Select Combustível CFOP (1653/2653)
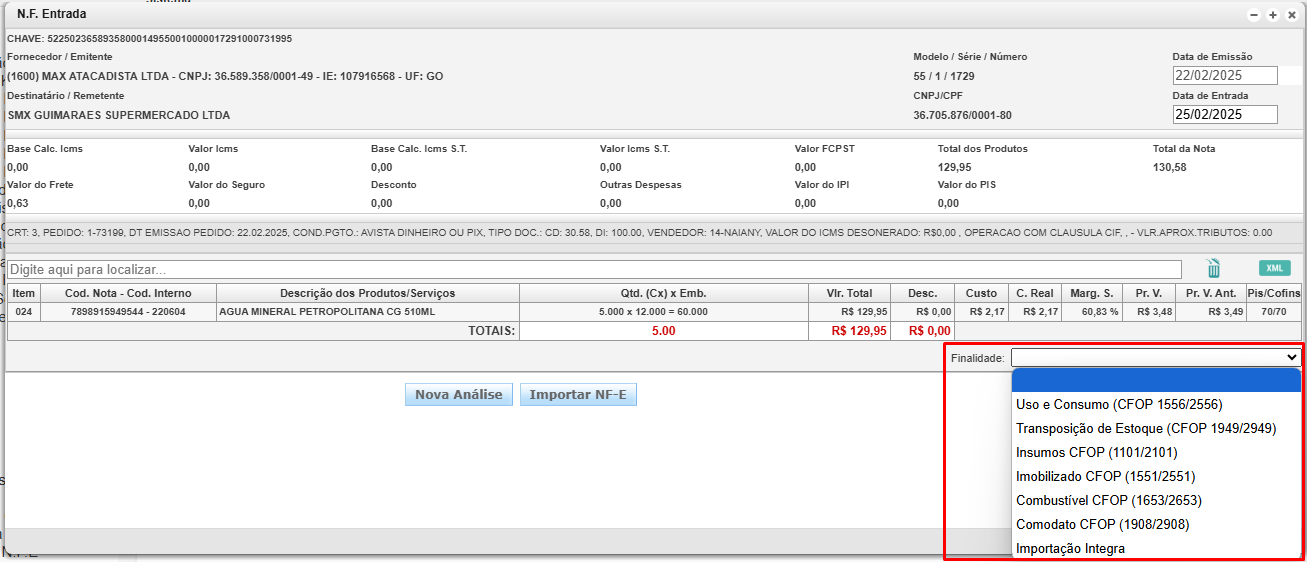The image size is (1307, 562). (x=1108, y=500)
